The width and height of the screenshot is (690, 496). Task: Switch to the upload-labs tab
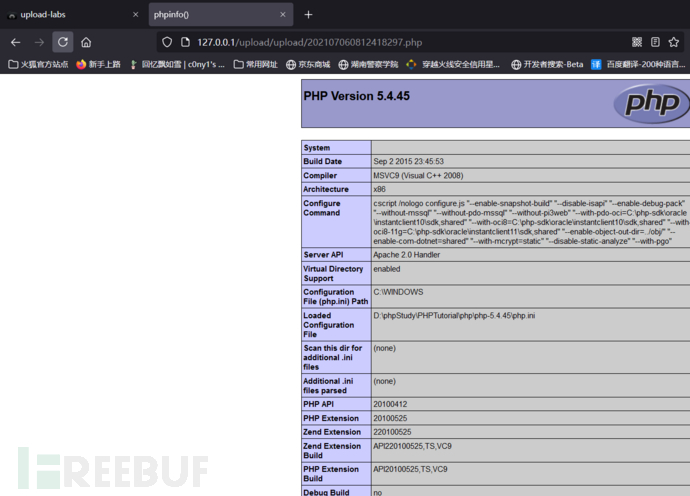pyautogui.click(x=73, y=15)
